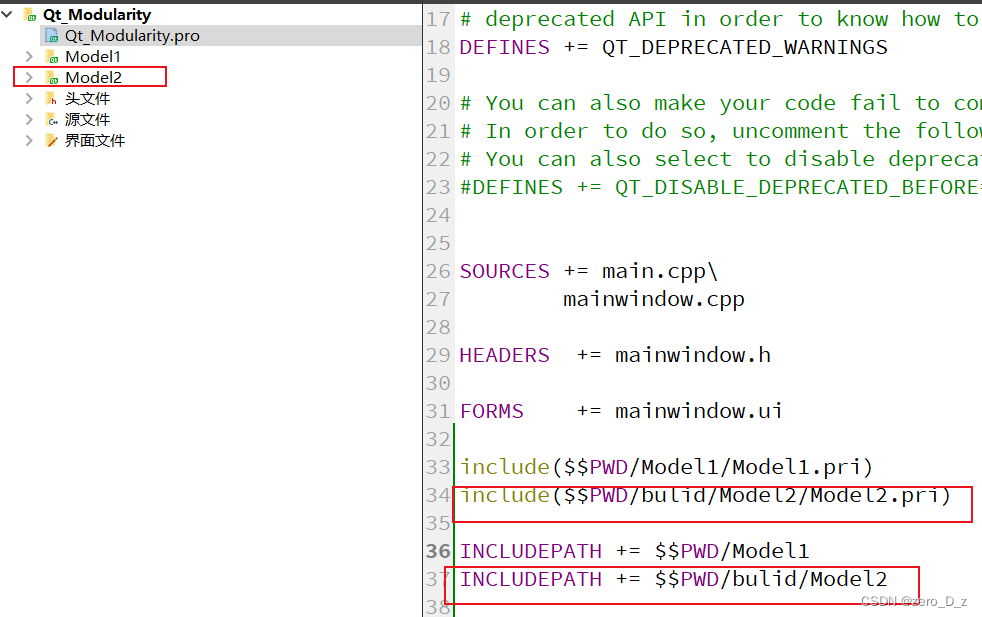The width and height of the screenshot is (982, 617).
Task: Expand the Model1 subproject node
Action: 29,56
